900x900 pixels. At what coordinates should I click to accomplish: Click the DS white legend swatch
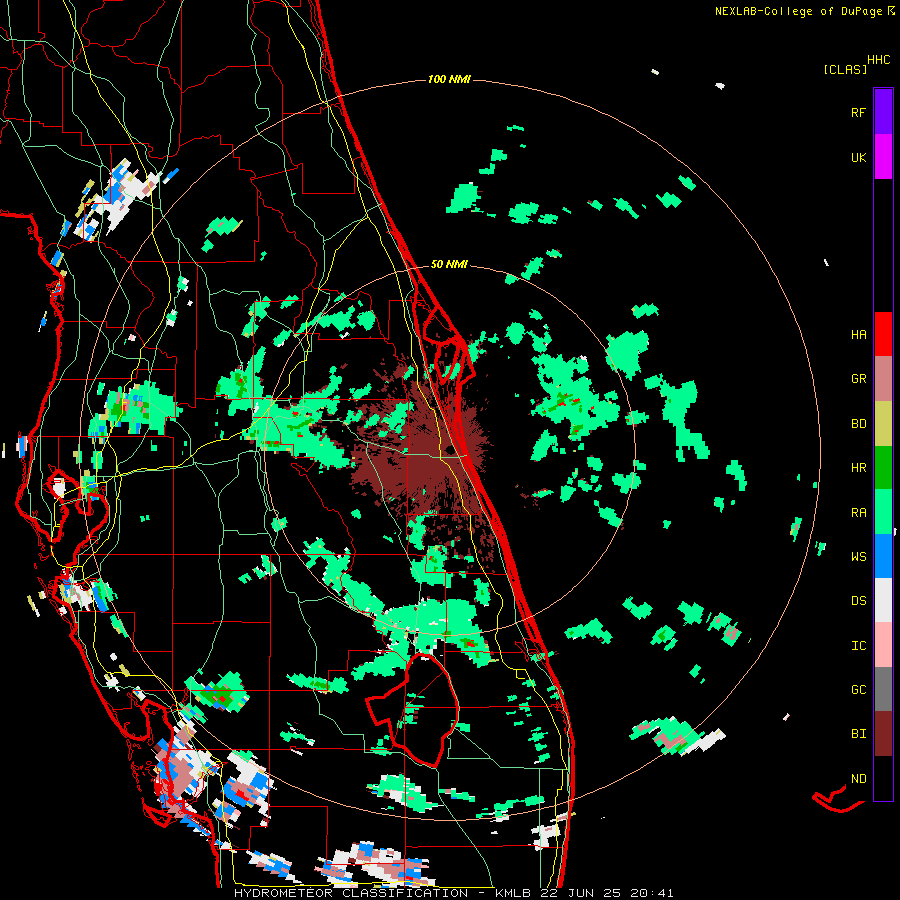883,600
